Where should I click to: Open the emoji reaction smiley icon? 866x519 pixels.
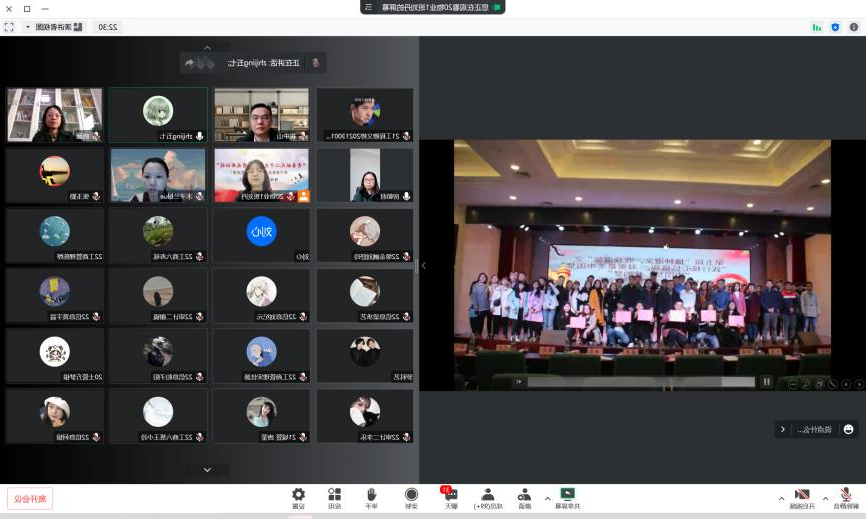coord(848,429)
